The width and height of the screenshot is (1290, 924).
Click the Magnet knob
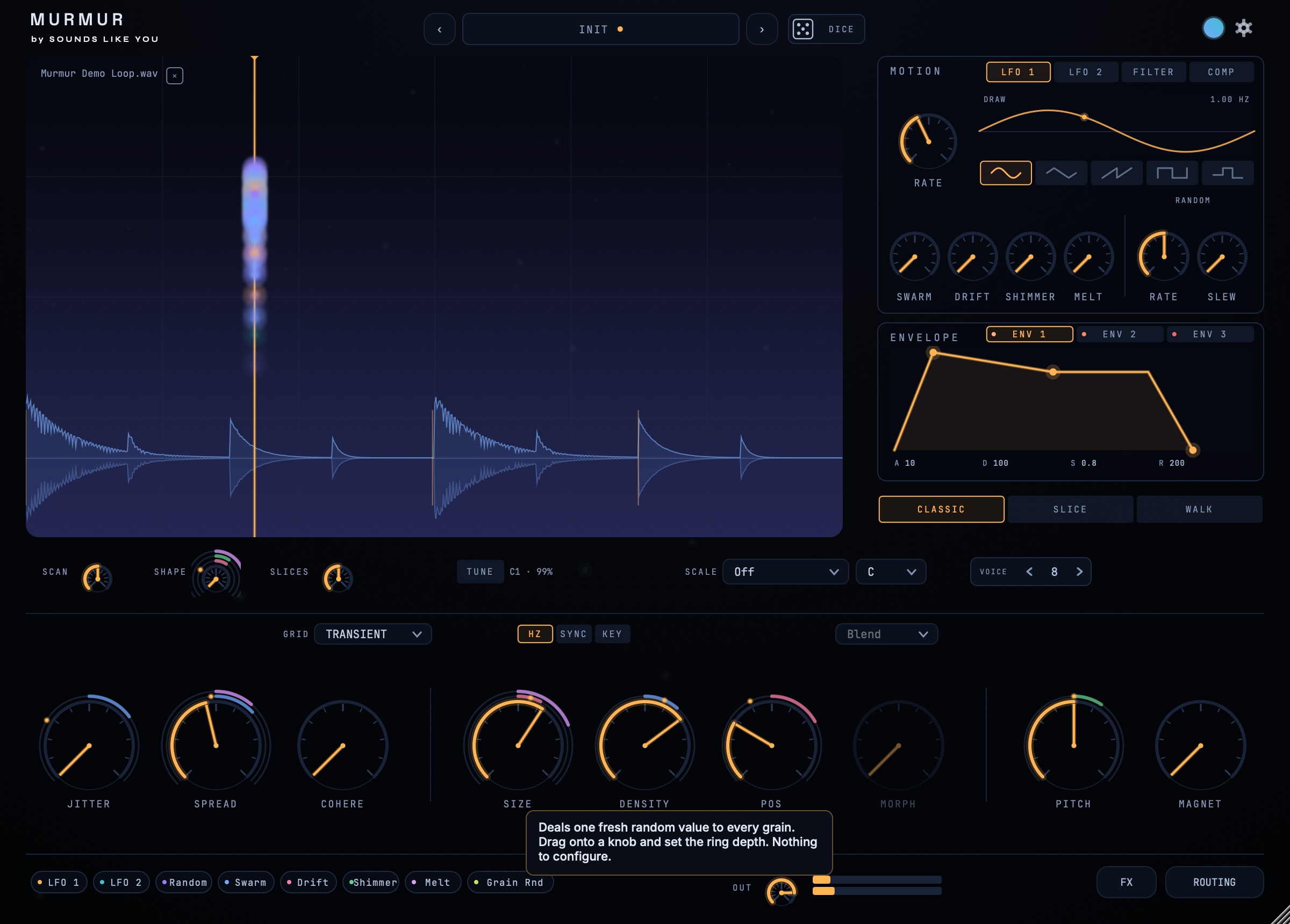coord(1200,745)
